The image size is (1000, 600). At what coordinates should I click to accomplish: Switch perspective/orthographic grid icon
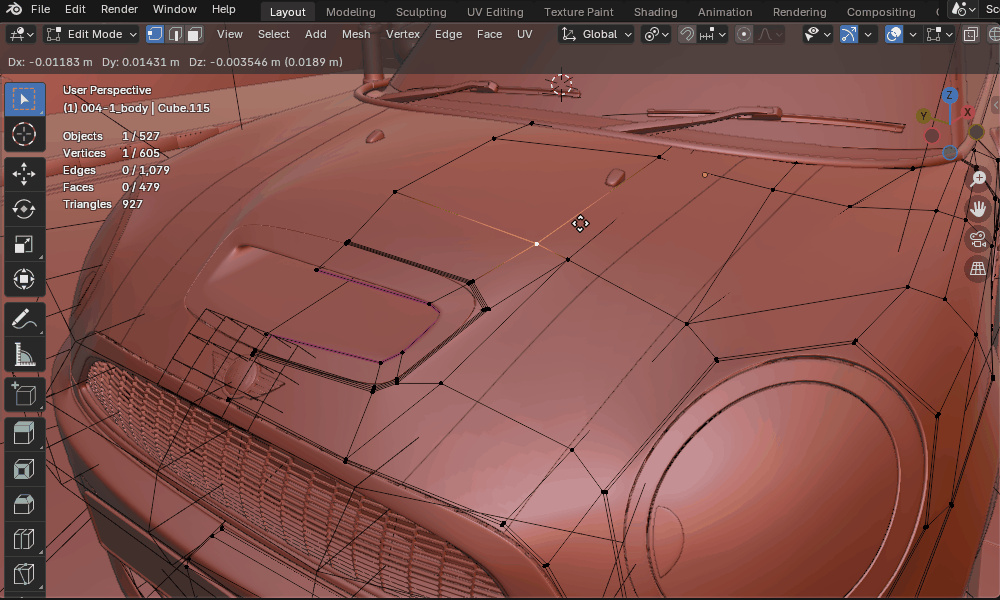(x=978, y=268)
